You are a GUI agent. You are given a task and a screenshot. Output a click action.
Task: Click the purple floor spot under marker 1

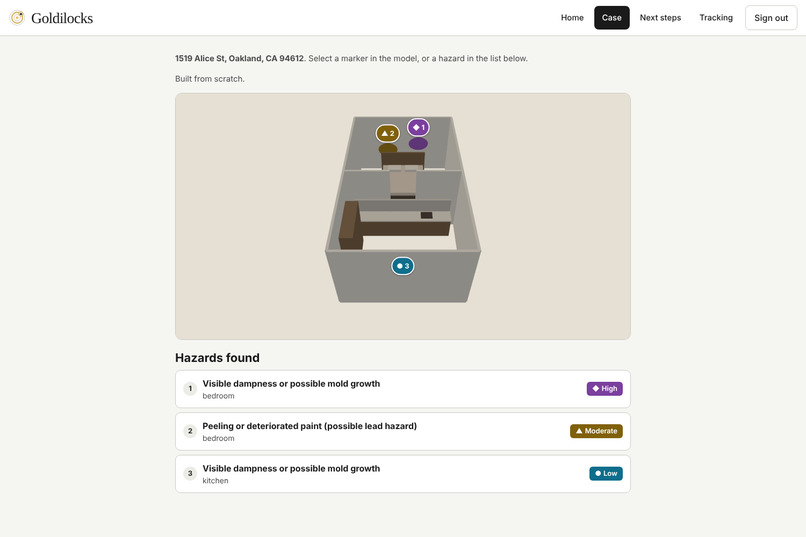[x=418, y=143]
